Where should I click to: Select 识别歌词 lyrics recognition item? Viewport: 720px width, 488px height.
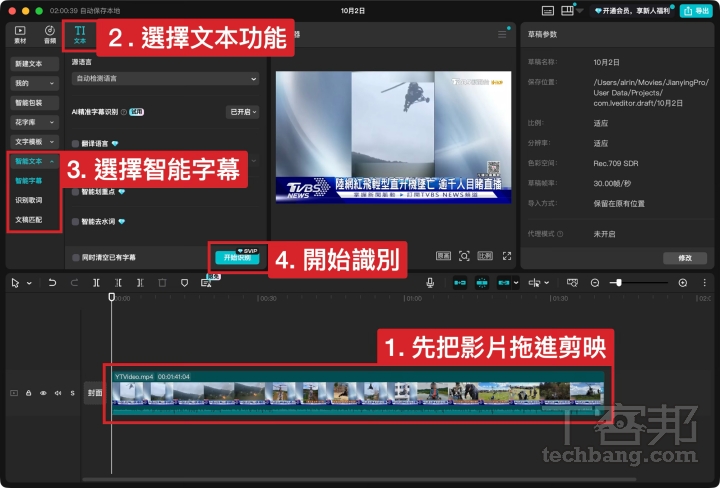[28, 200]
